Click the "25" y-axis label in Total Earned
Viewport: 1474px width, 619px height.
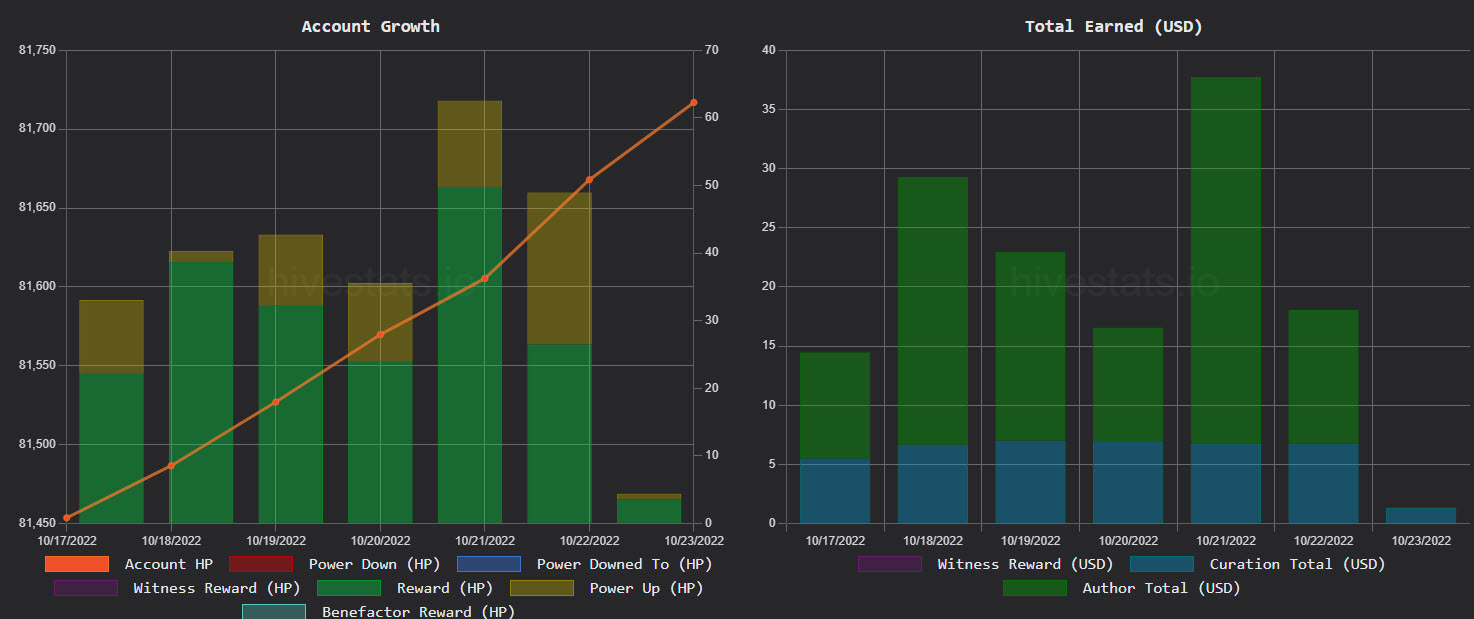tap(769, 228)
